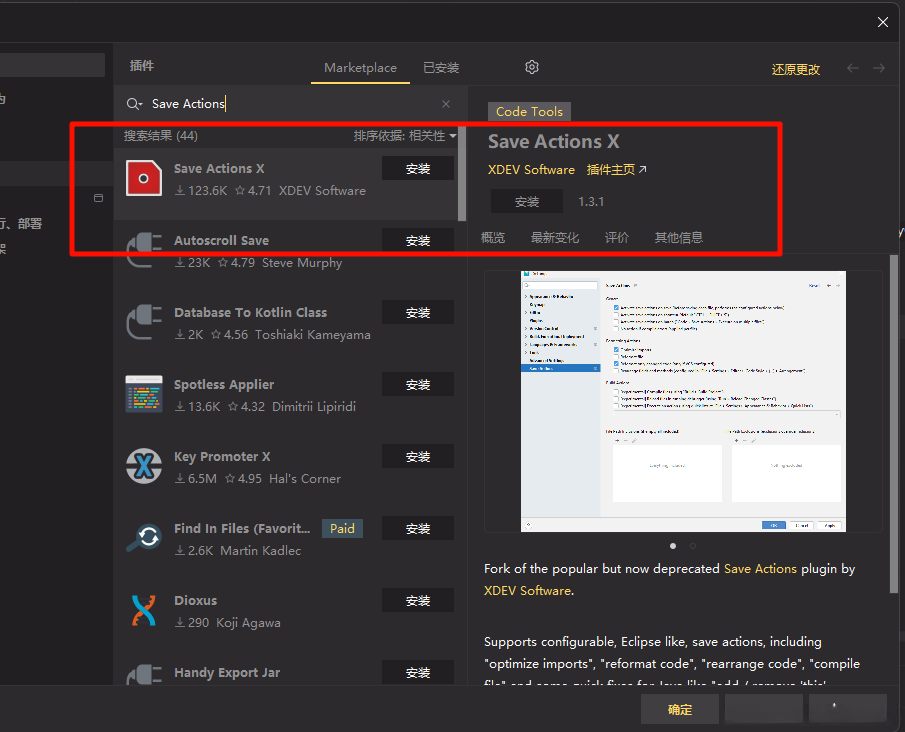Viewport: 905px width, 732px height.
Task: Select the Handy Export Jar icon
Action: pos(144,674)
